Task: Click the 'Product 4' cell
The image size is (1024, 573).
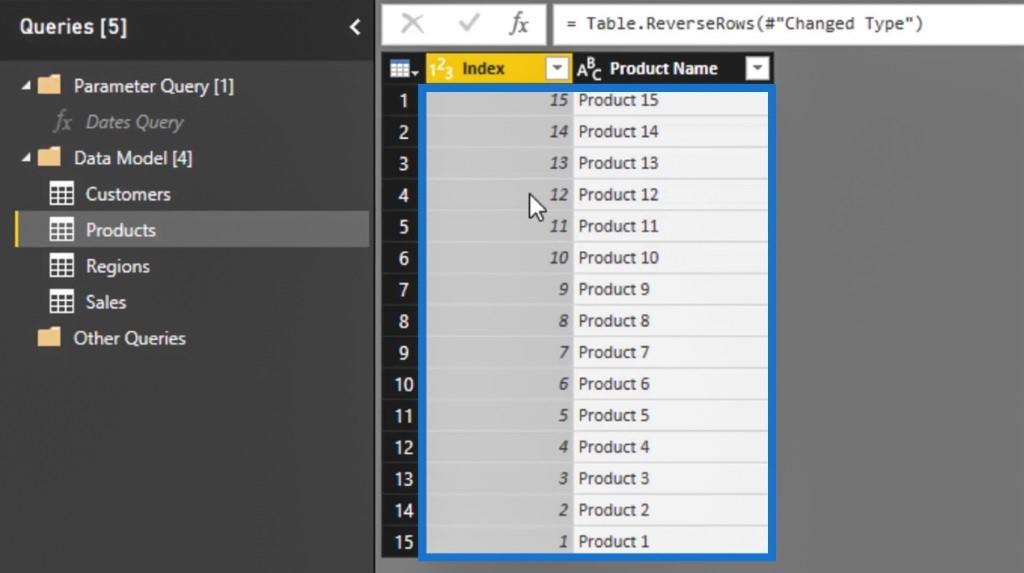Action: (x=671, y=447)
